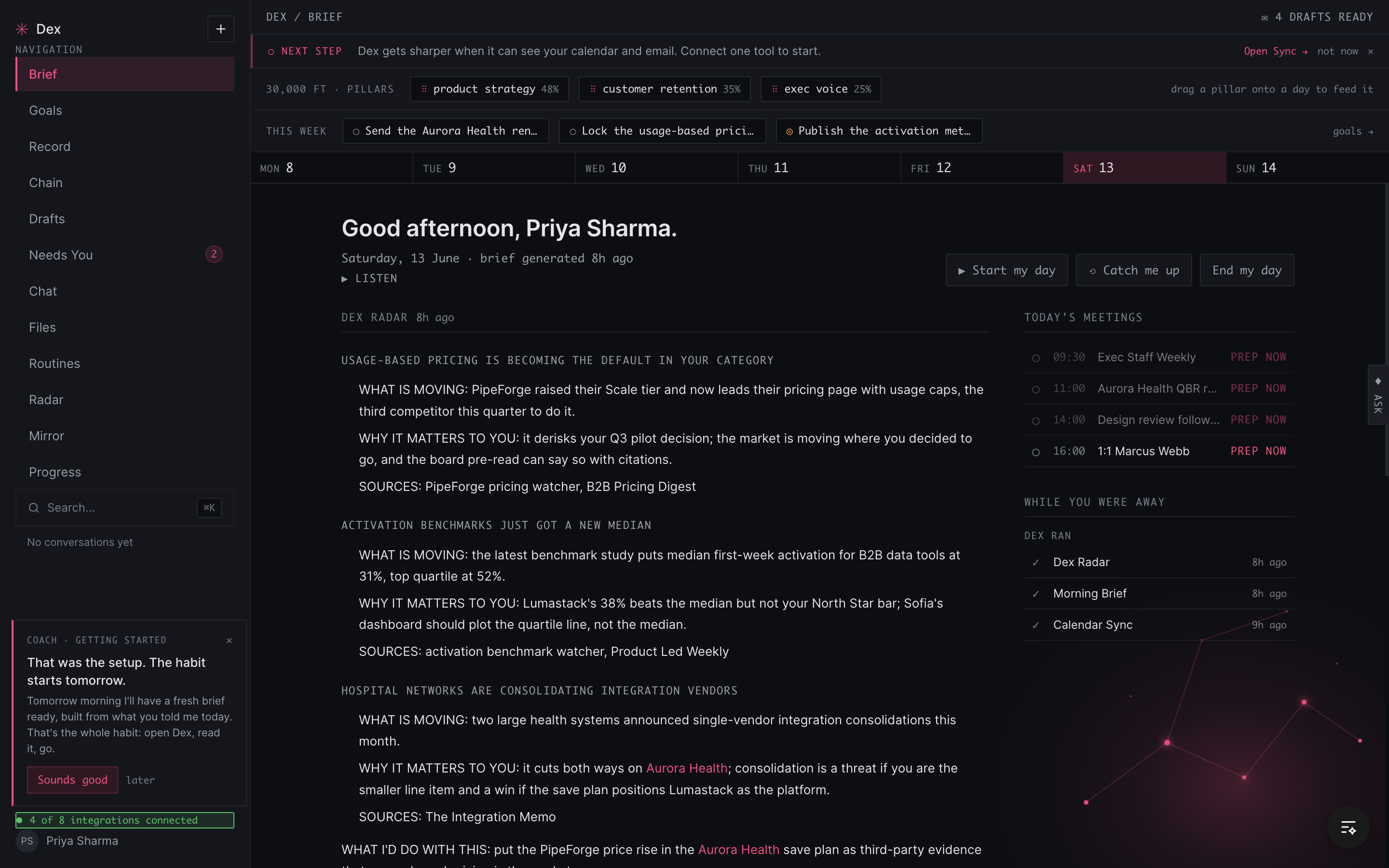The height and width of the screenshot is (868, 1389).
Task: Click the Sounds good button
Action: point(72,780)
